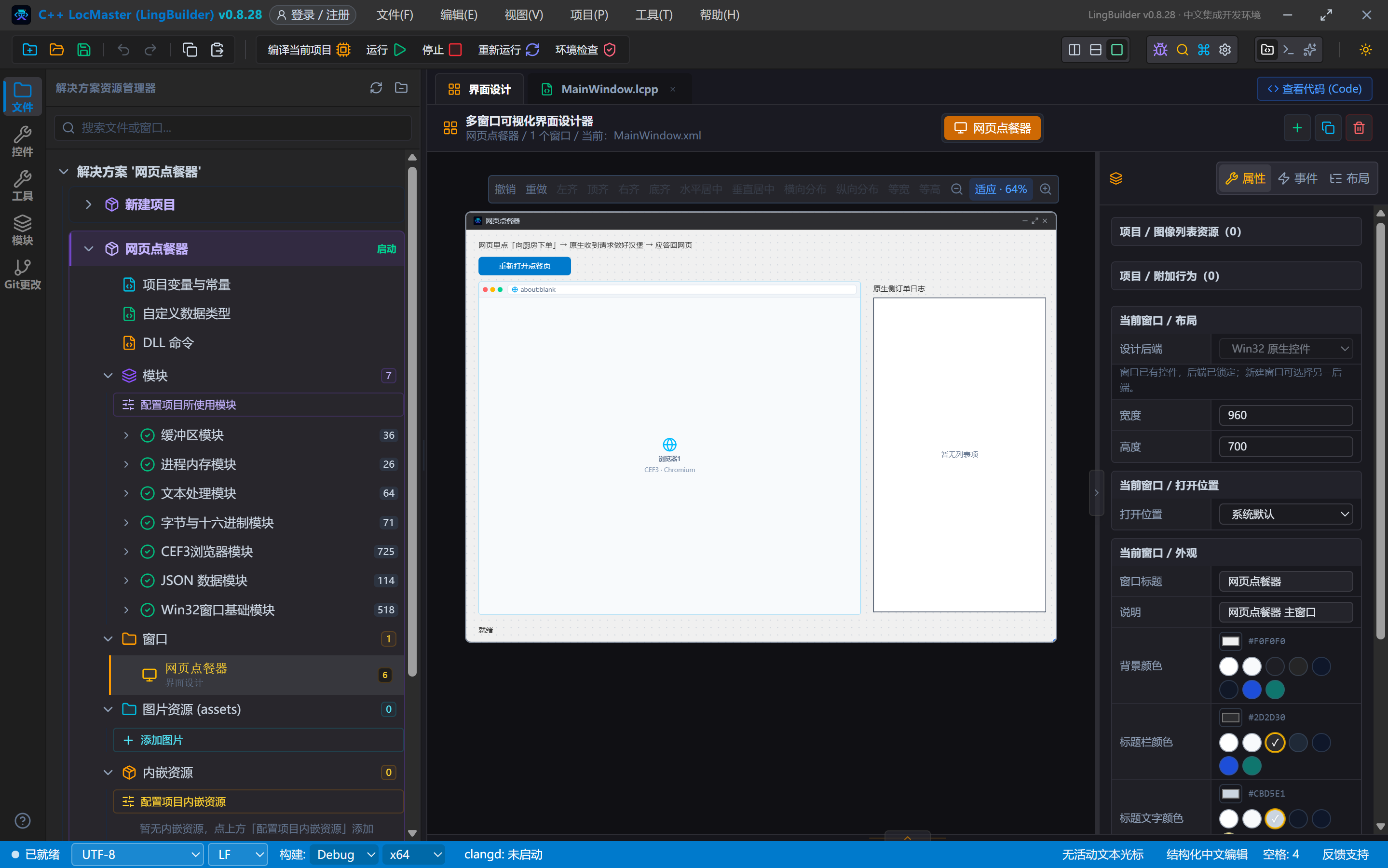Viewport: 1388px width, 868px height.
Task: Click 添加图片 button
Action: [x=258, y=740]
